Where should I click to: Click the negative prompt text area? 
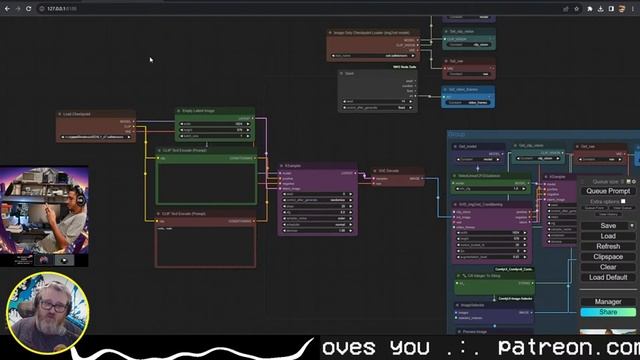205,246
